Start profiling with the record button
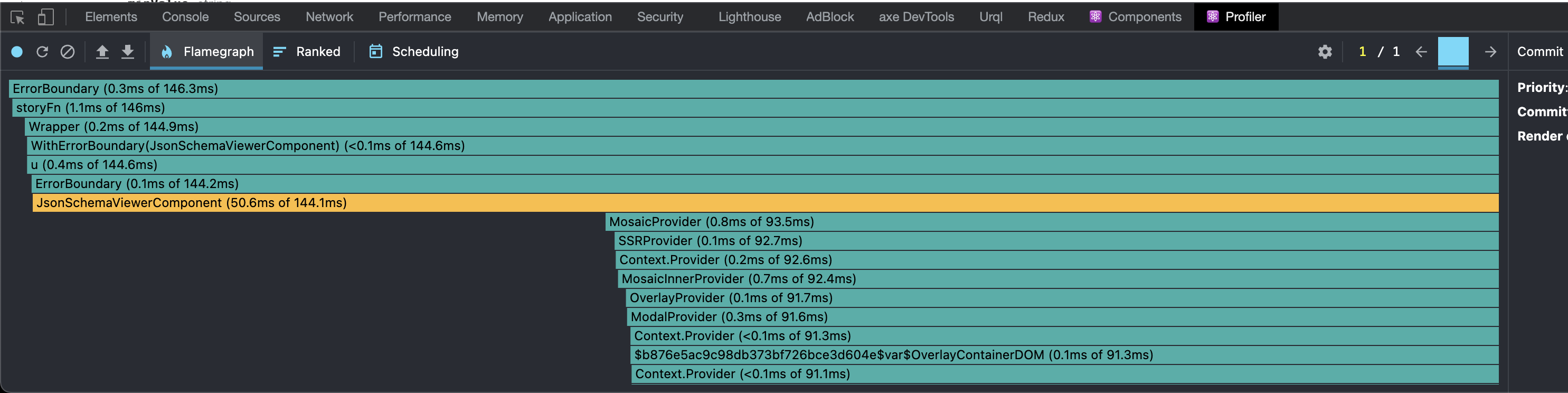Screen dimensions: 1568x393 point(17,52)
